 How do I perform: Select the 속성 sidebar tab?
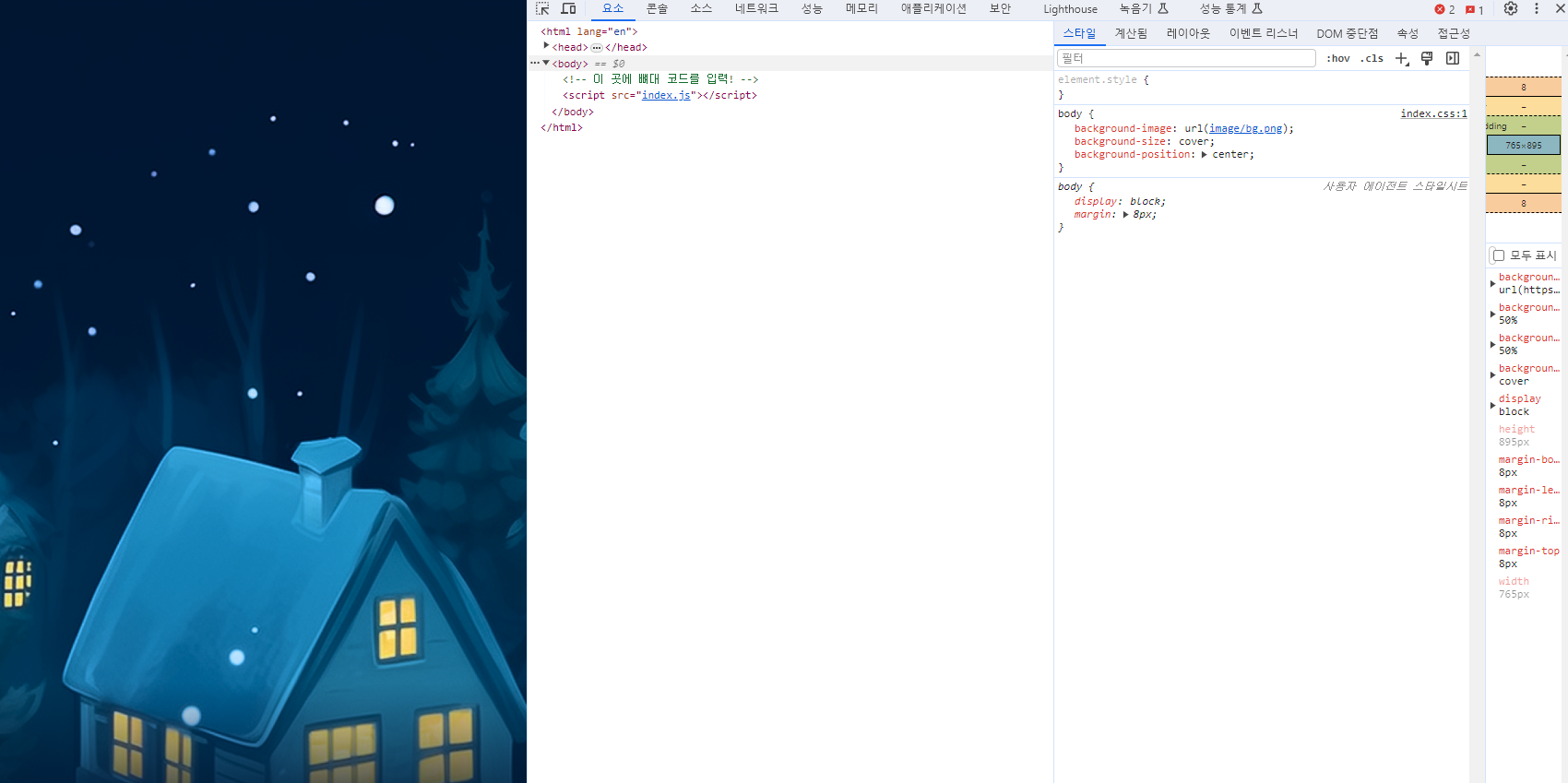pyautogui.click(x=1408, y=34)
